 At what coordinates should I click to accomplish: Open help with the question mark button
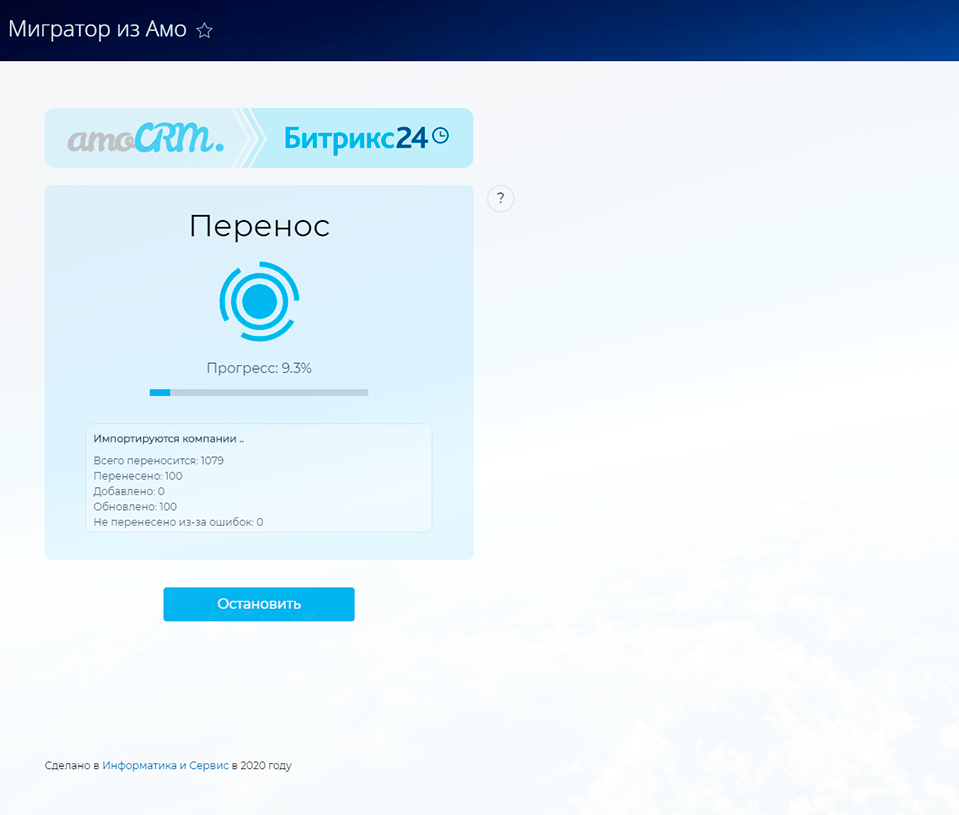click(x=500, y=198)
